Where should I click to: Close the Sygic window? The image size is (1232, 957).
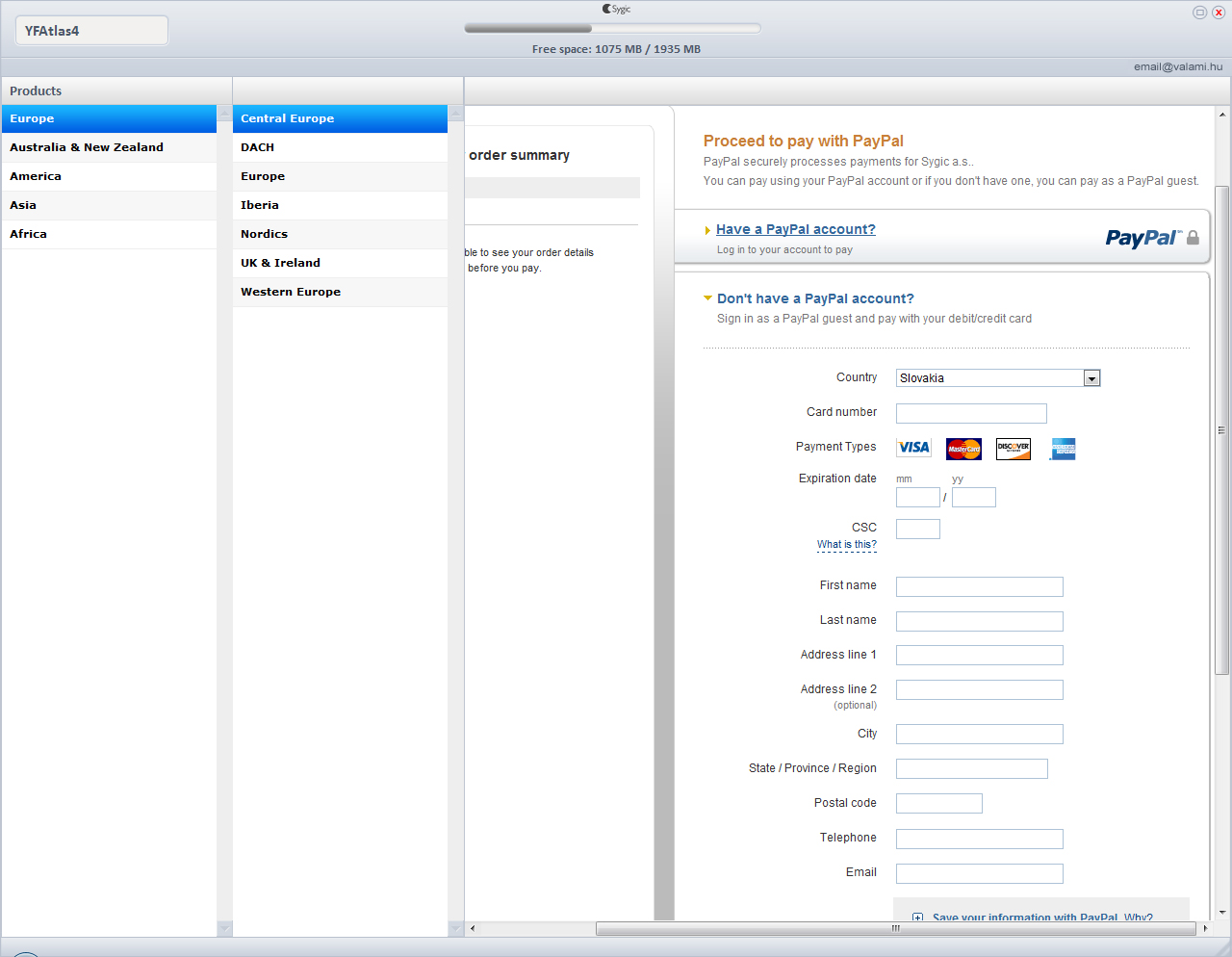[x=1219, y=13]
